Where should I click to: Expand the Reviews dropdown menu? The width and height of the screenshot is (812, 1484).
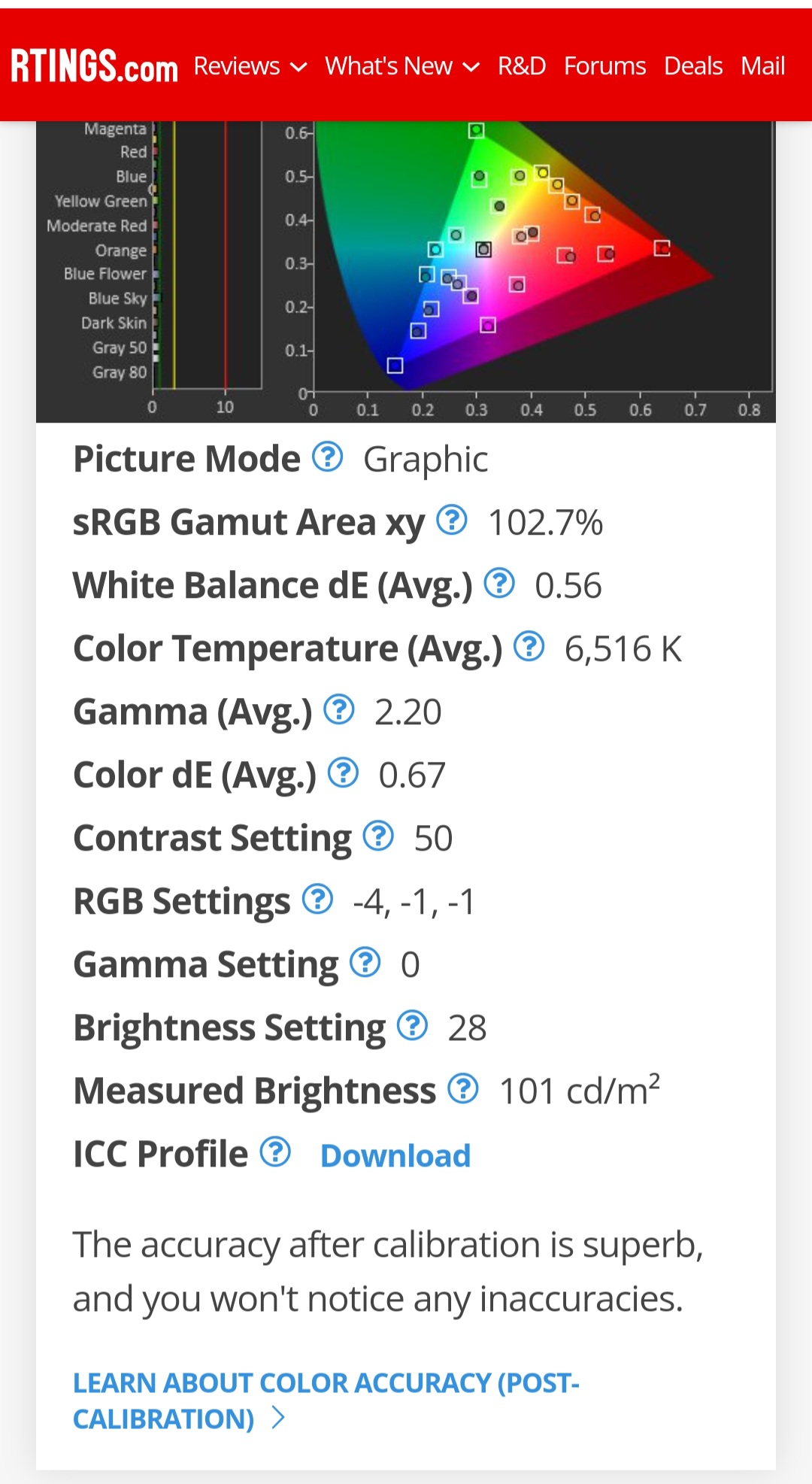(x=250, y=66)
